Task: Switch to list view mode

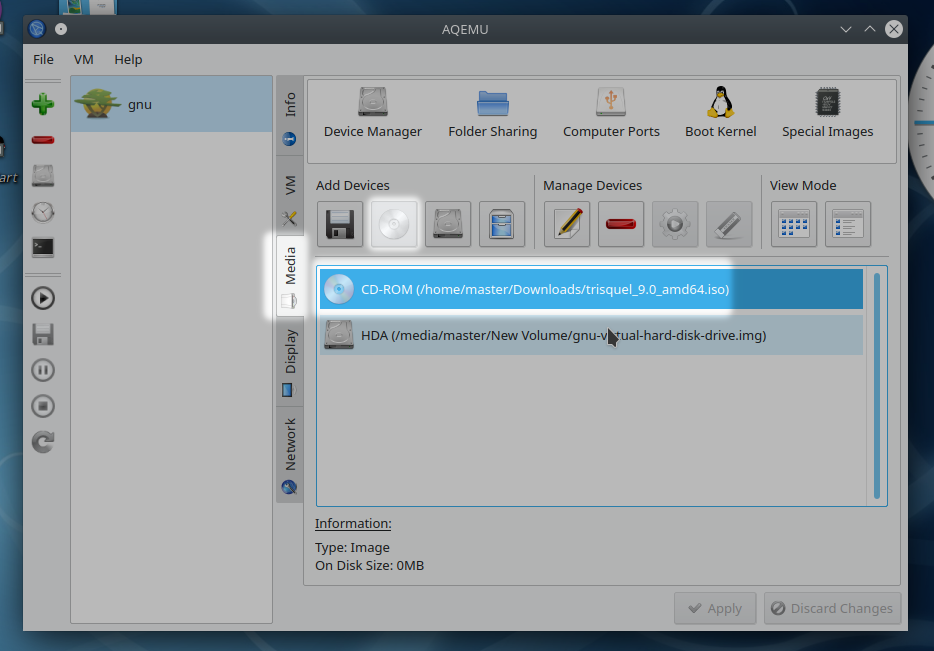Action: tap(848, 225)
